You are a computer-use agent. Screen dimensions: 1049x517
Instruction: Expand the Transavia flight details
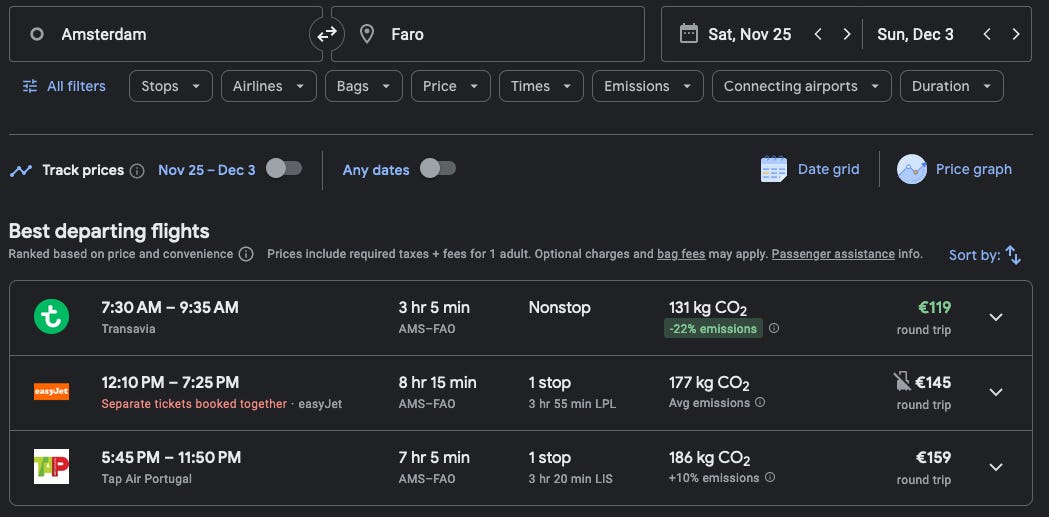pyautogui.click(x=995, y=317)
